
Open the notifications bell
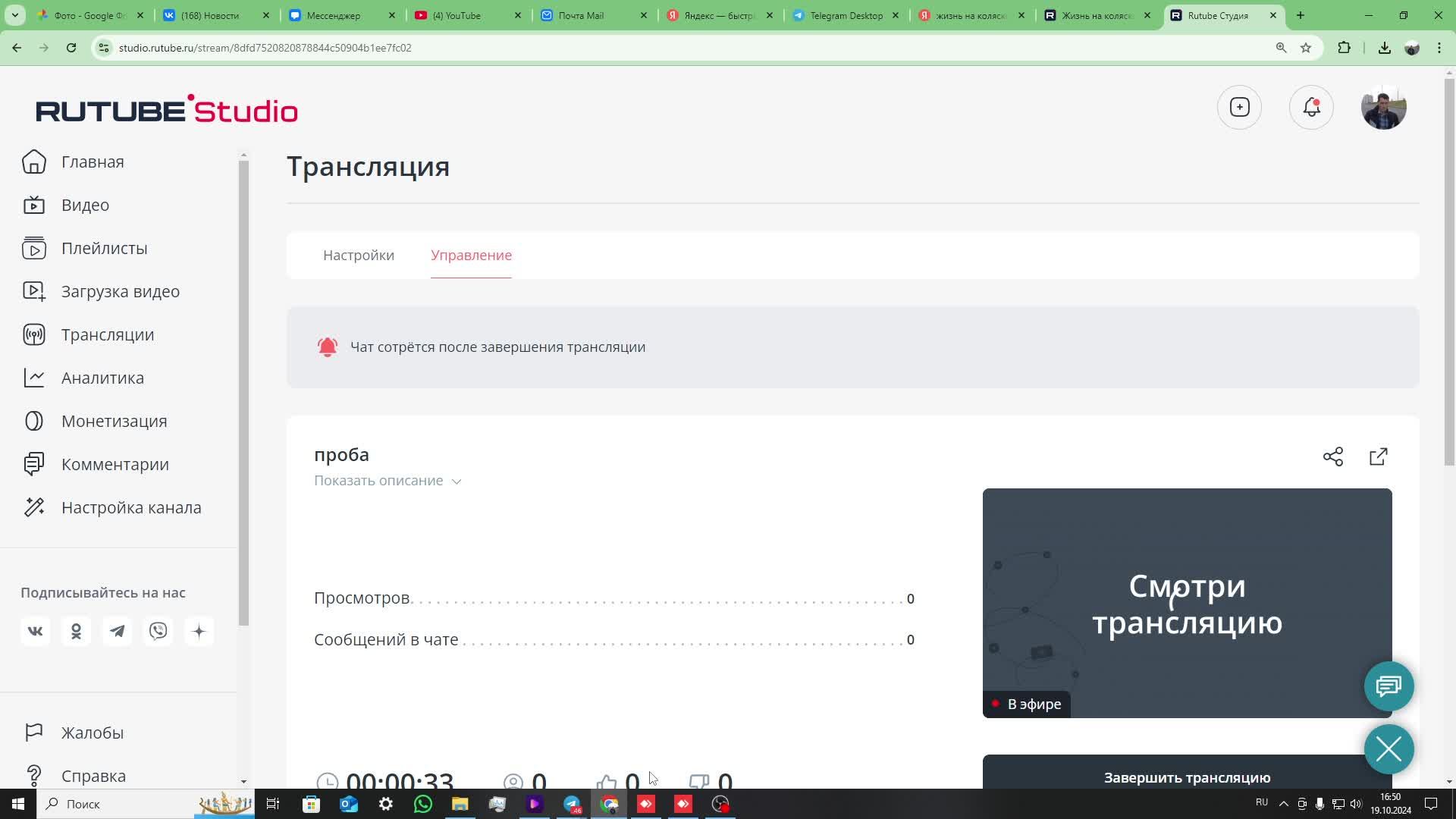coord(1311,107)
